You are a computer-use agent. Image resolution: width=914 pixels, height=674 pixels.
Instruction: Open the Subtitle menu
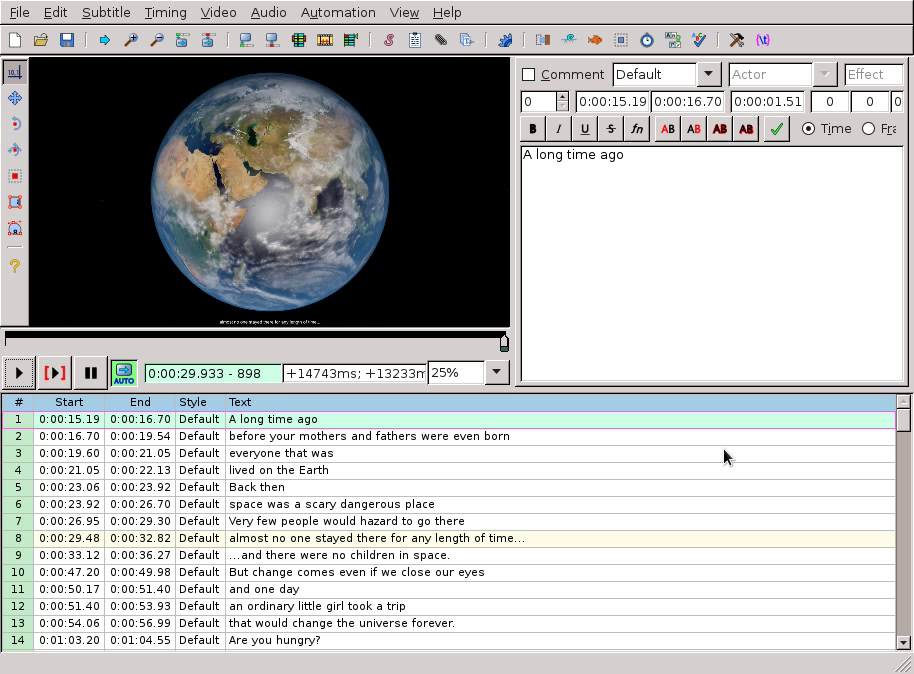[106, 12]
